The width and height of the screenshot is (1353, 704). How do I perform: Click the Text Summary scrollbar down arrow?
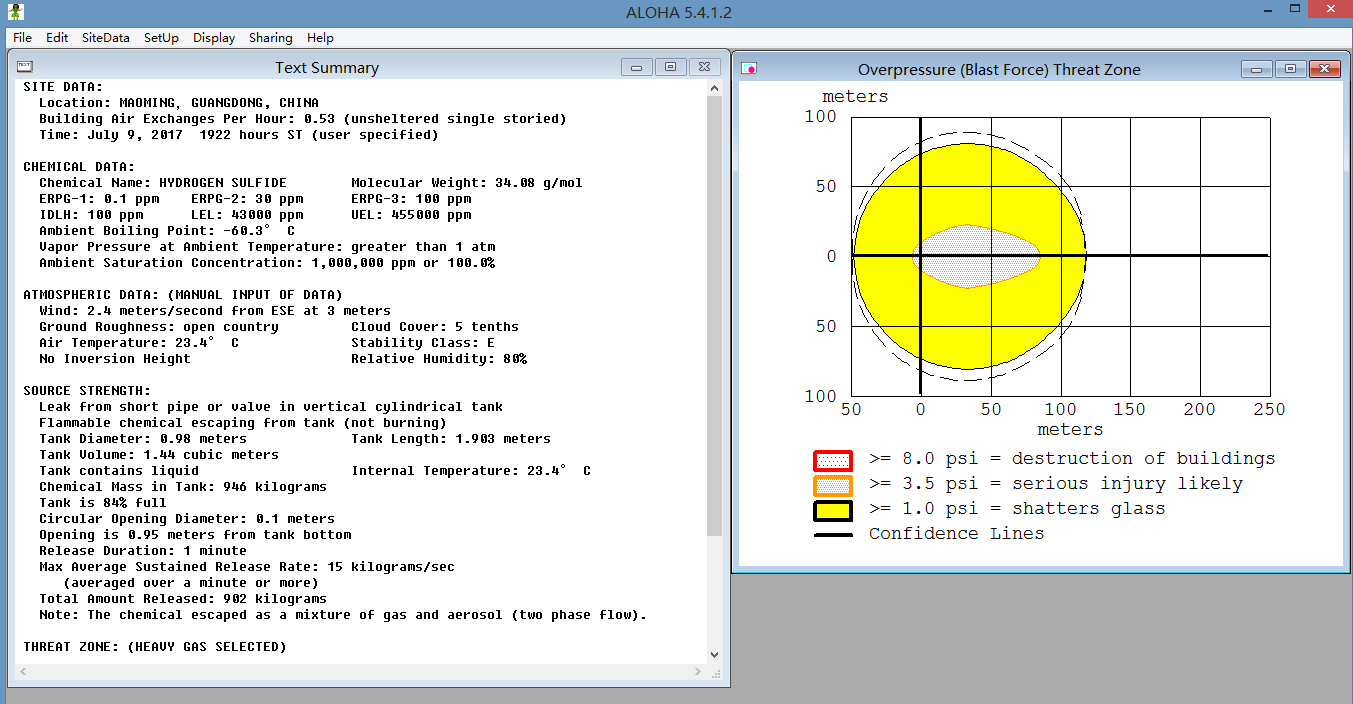click(714, 654)
